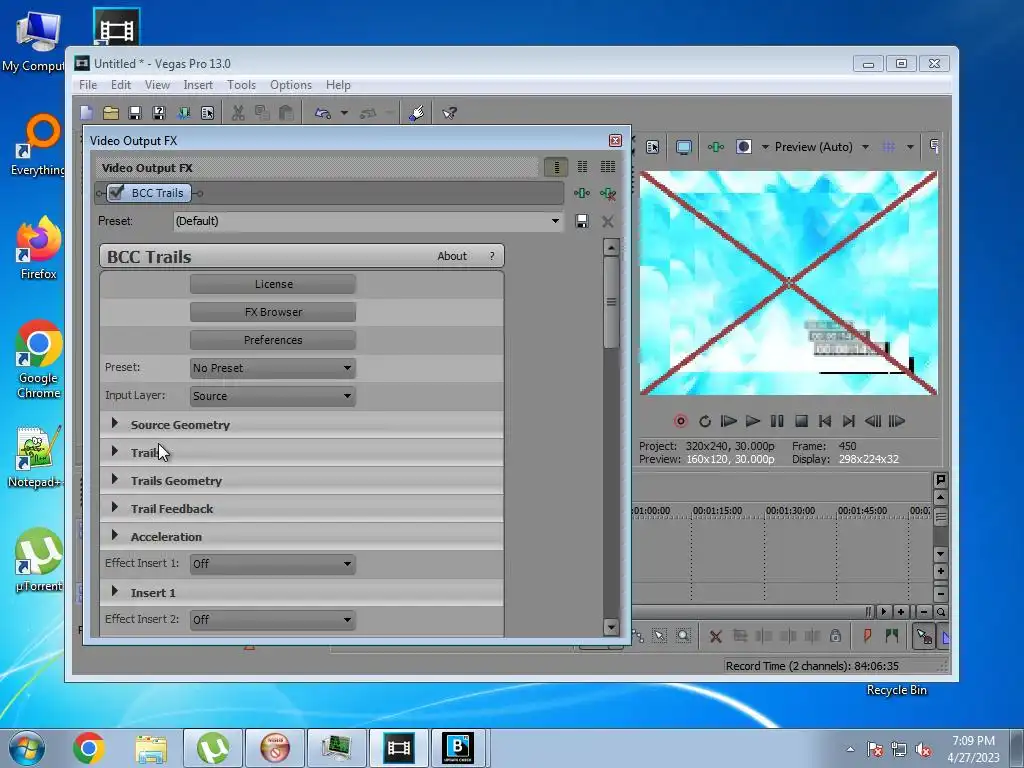1024x768 pixels.
Task: Open the Edit menu
Action: (121, 85)
